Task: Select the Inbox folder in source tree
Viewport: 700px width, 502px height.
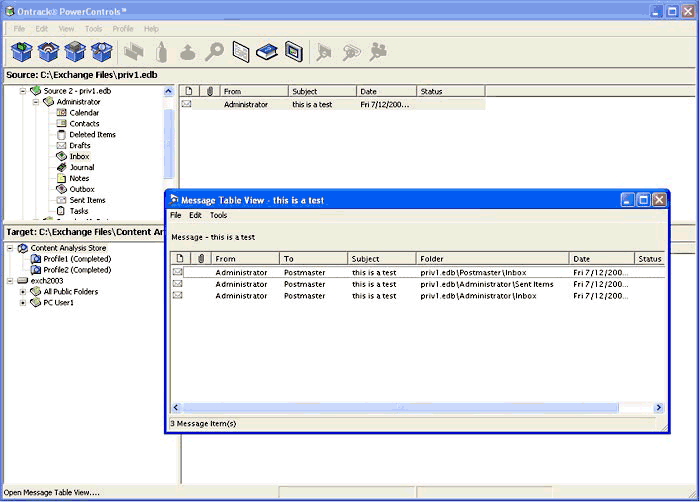Action: click(x=79, y=156)
